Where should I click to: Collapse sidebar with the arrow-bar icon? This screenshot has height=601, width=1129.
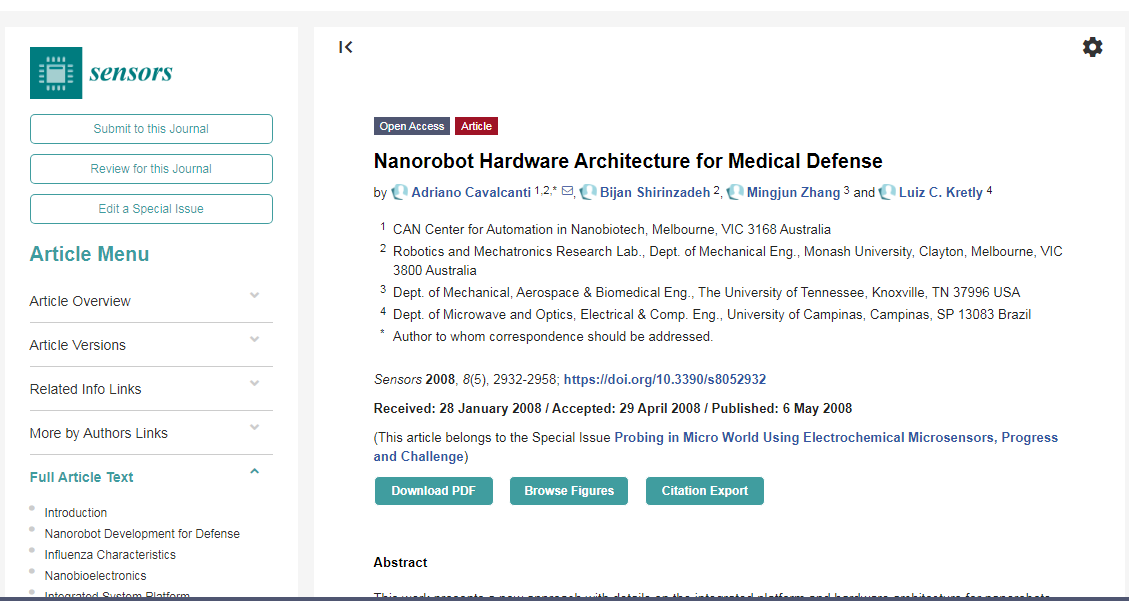point(346,48)
